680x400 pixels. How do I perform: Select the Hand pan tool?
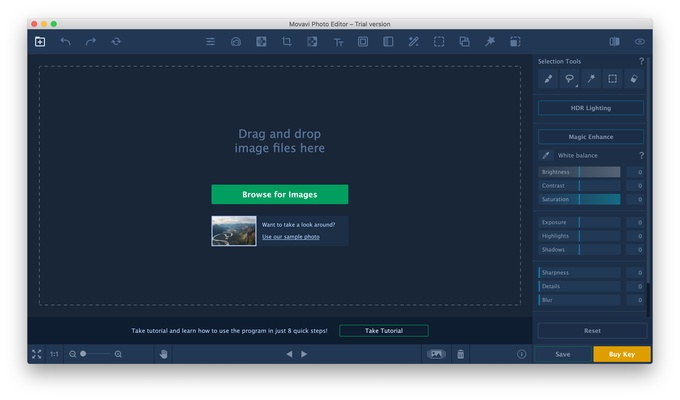pos(163,354)
